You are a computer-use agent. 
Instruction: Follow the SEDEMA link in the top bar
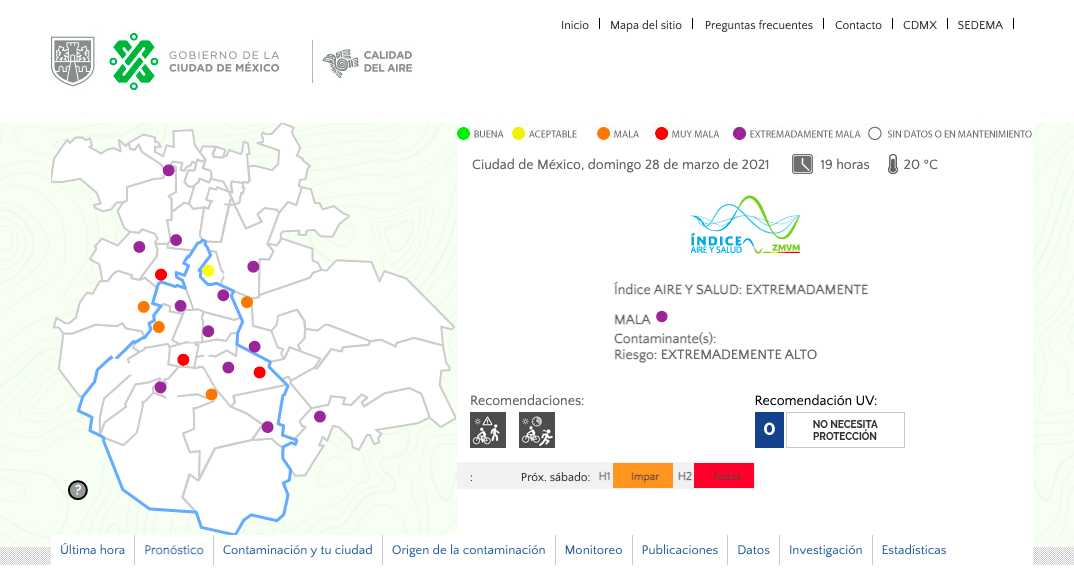point(979,25)
